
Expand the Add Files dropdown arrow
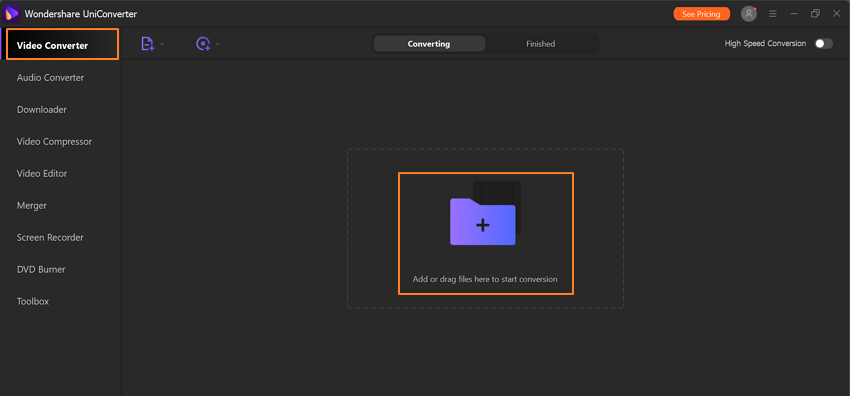pyautogui.click(x=162, y=44)
